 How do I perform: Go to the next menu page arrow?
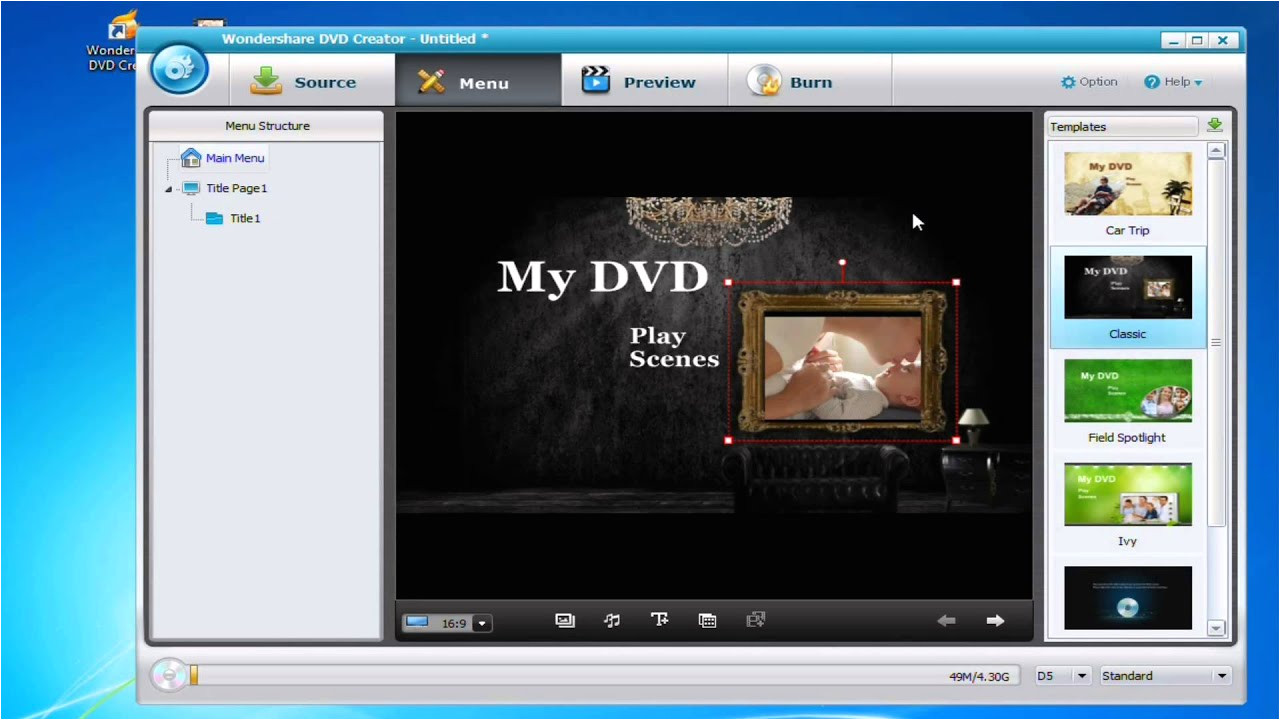995,621
